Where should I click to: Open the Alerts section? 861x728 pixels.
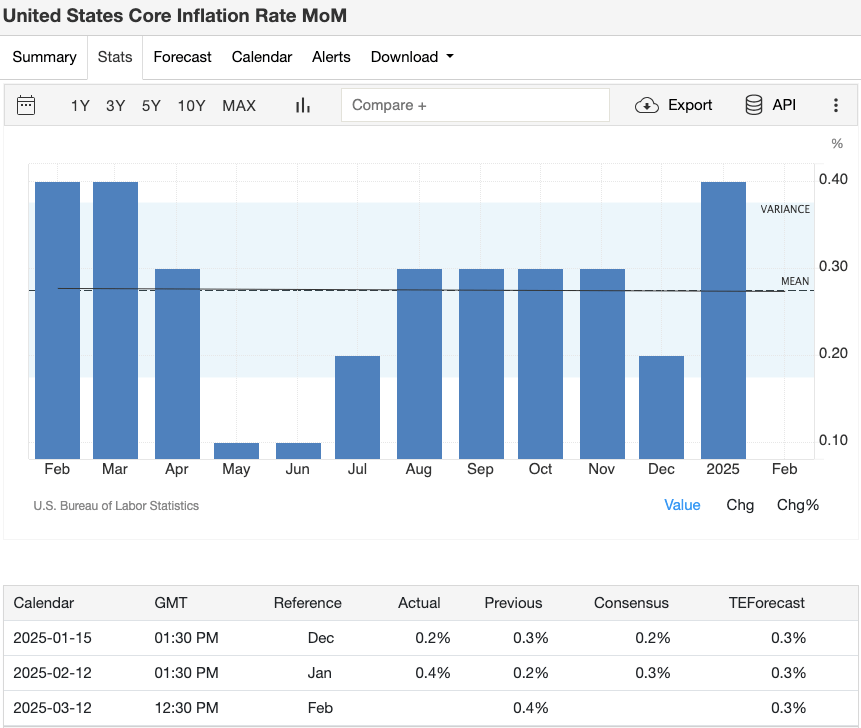tap(331, 57)
